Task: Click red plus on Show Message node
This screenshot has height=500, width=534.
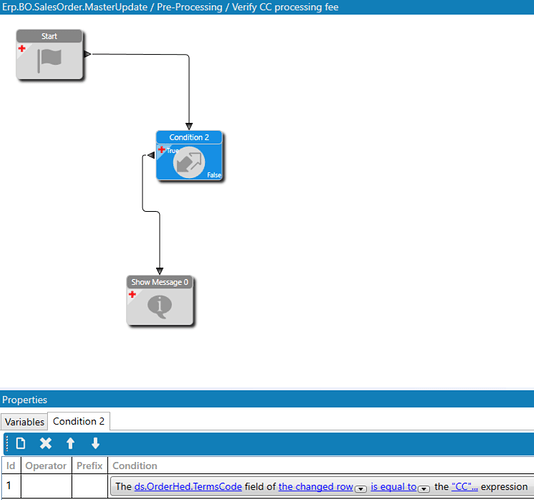Action: click(x=132, y=294)
